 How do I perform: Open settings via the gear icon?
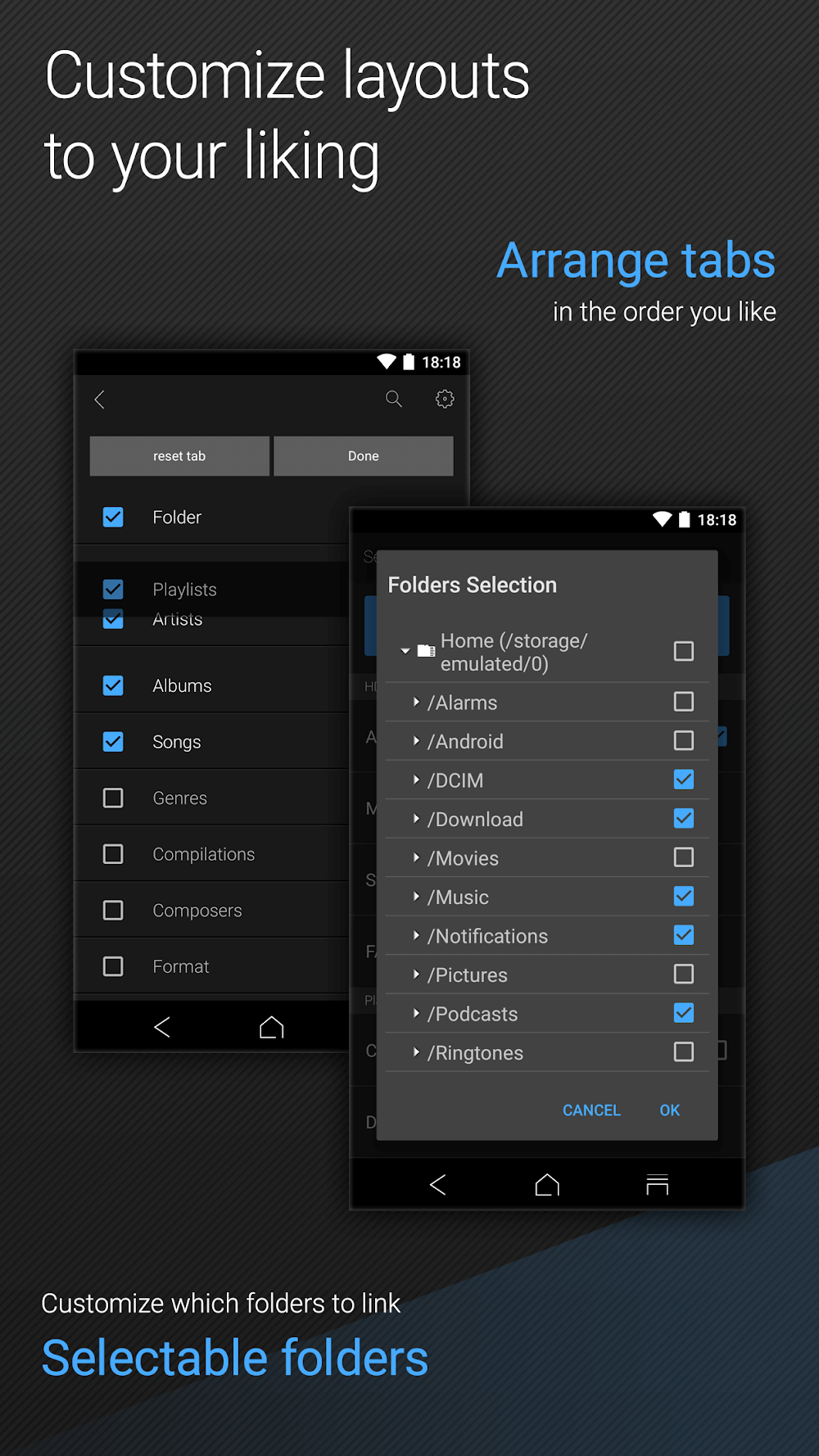[445, 399]
